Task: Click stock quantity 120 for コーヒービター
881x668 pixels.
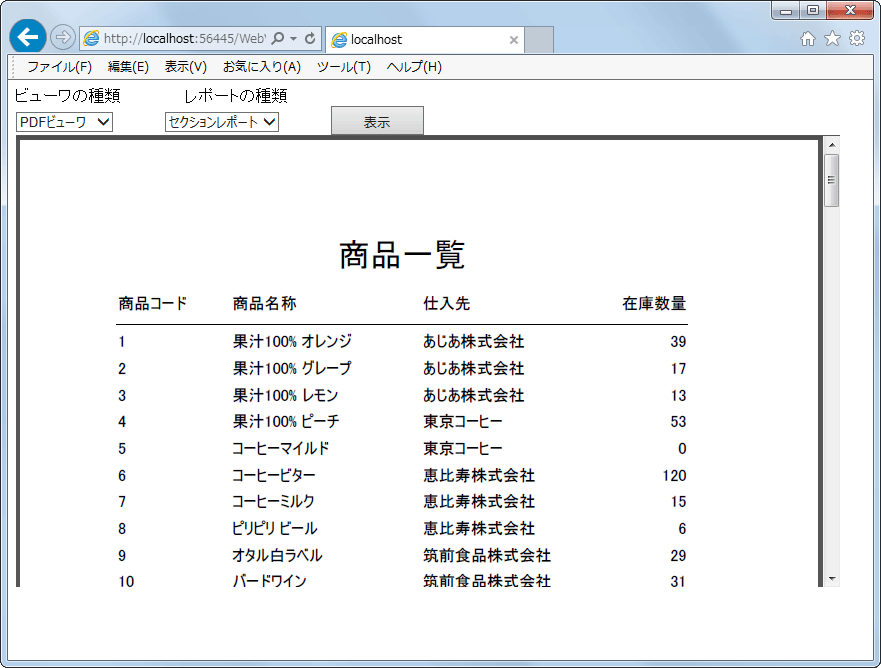Action: tap(674, 475)
